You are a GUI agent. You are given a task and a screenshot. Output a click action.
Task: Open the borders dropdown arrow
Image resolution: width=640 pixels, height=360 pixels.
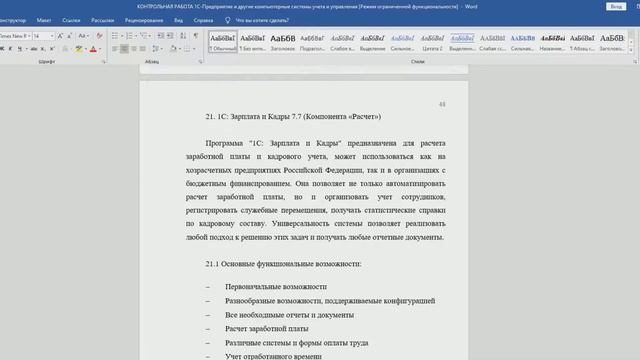194,49
